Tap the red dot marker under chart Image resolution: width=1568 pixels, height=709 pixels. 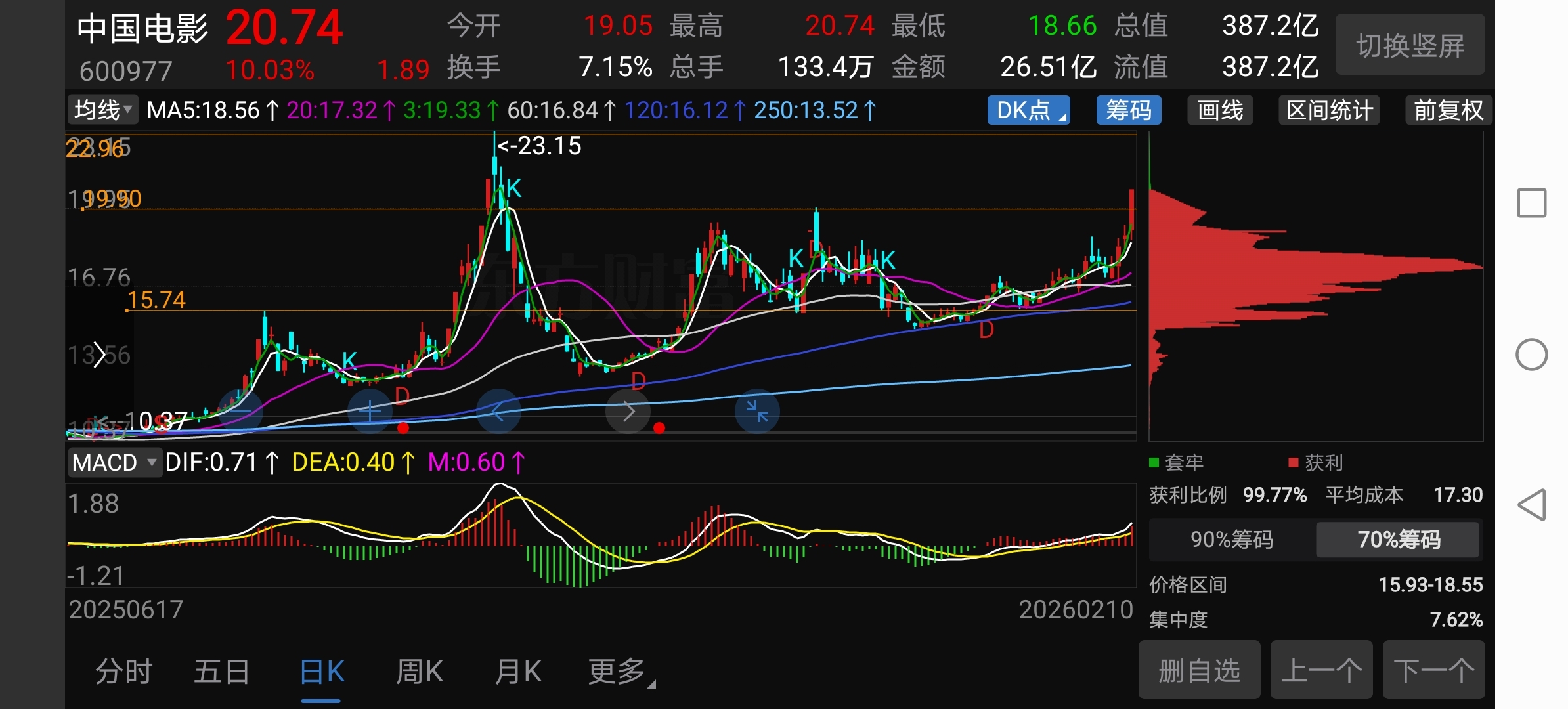[x=403, y=428]
